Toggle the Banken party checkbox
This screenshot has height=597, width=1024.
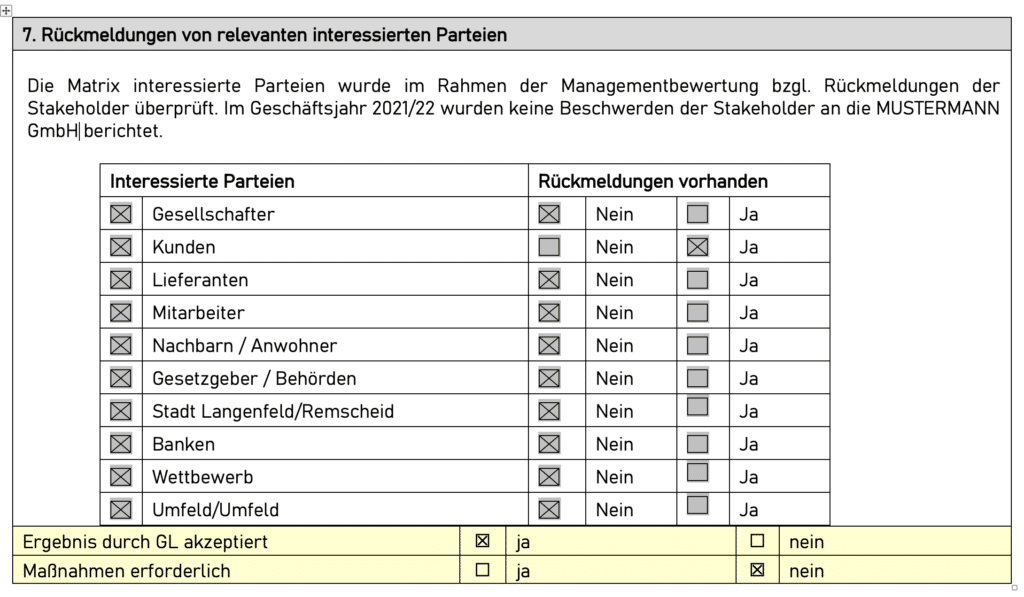[x=121, y=444]
